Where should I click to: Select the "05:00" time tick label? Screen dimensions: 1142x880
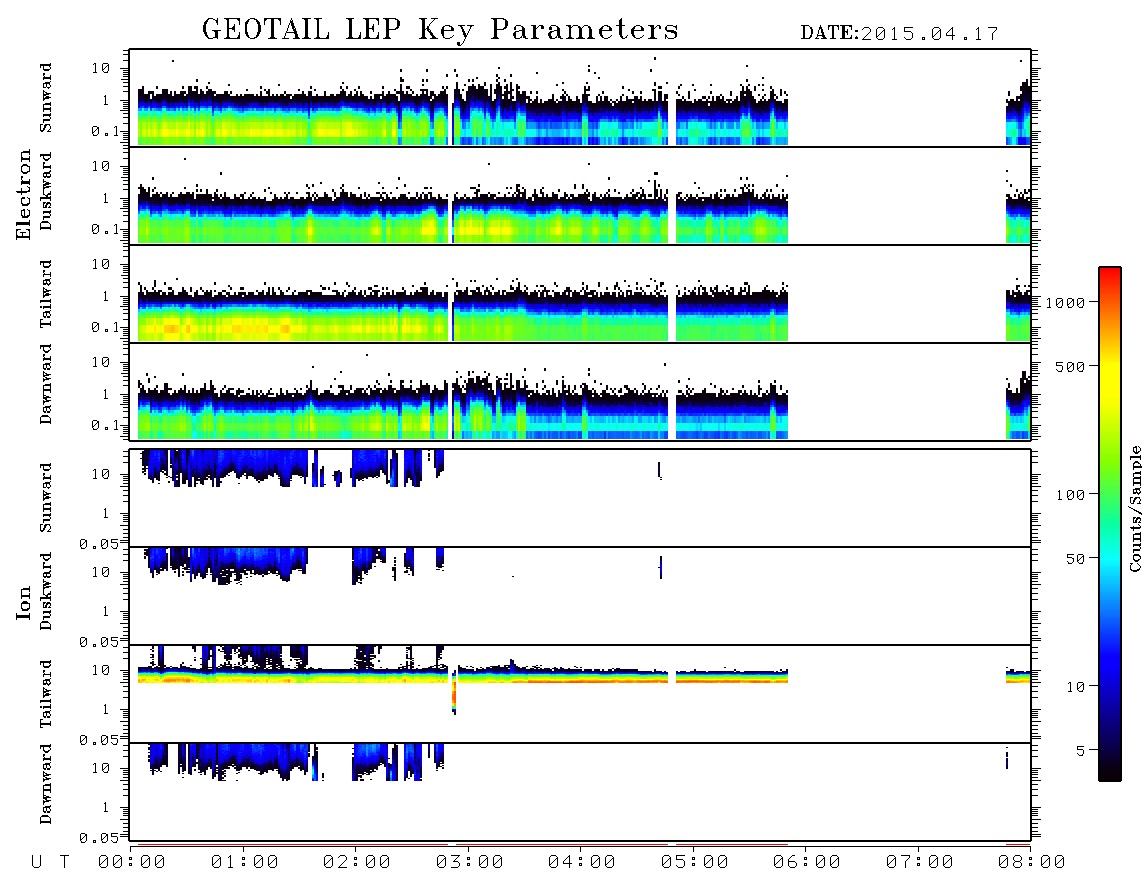click(x=694, y=863)
